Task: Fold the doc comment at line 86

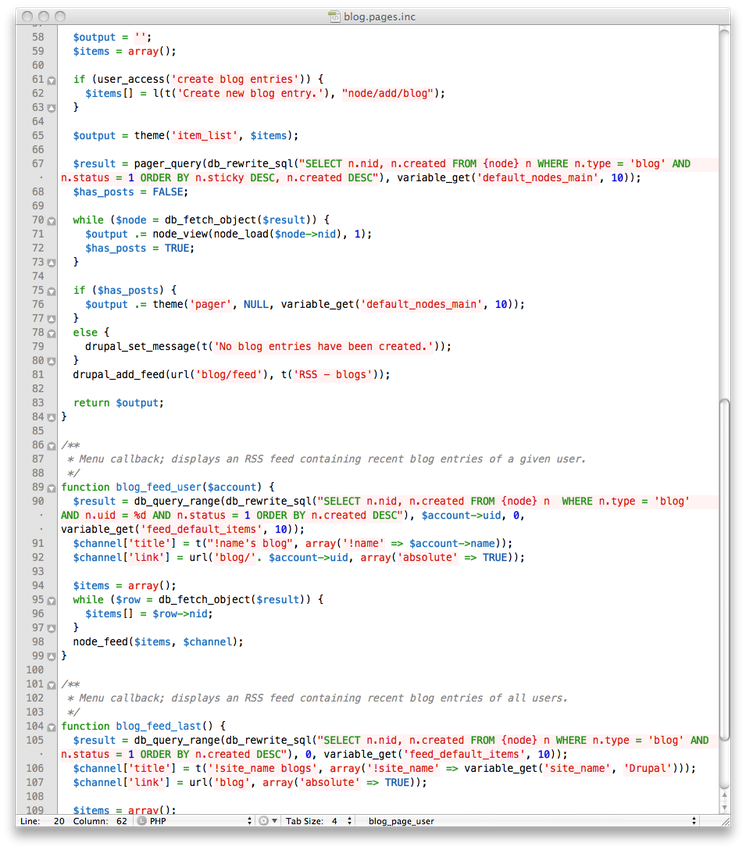Action: [x=52, y=446]
